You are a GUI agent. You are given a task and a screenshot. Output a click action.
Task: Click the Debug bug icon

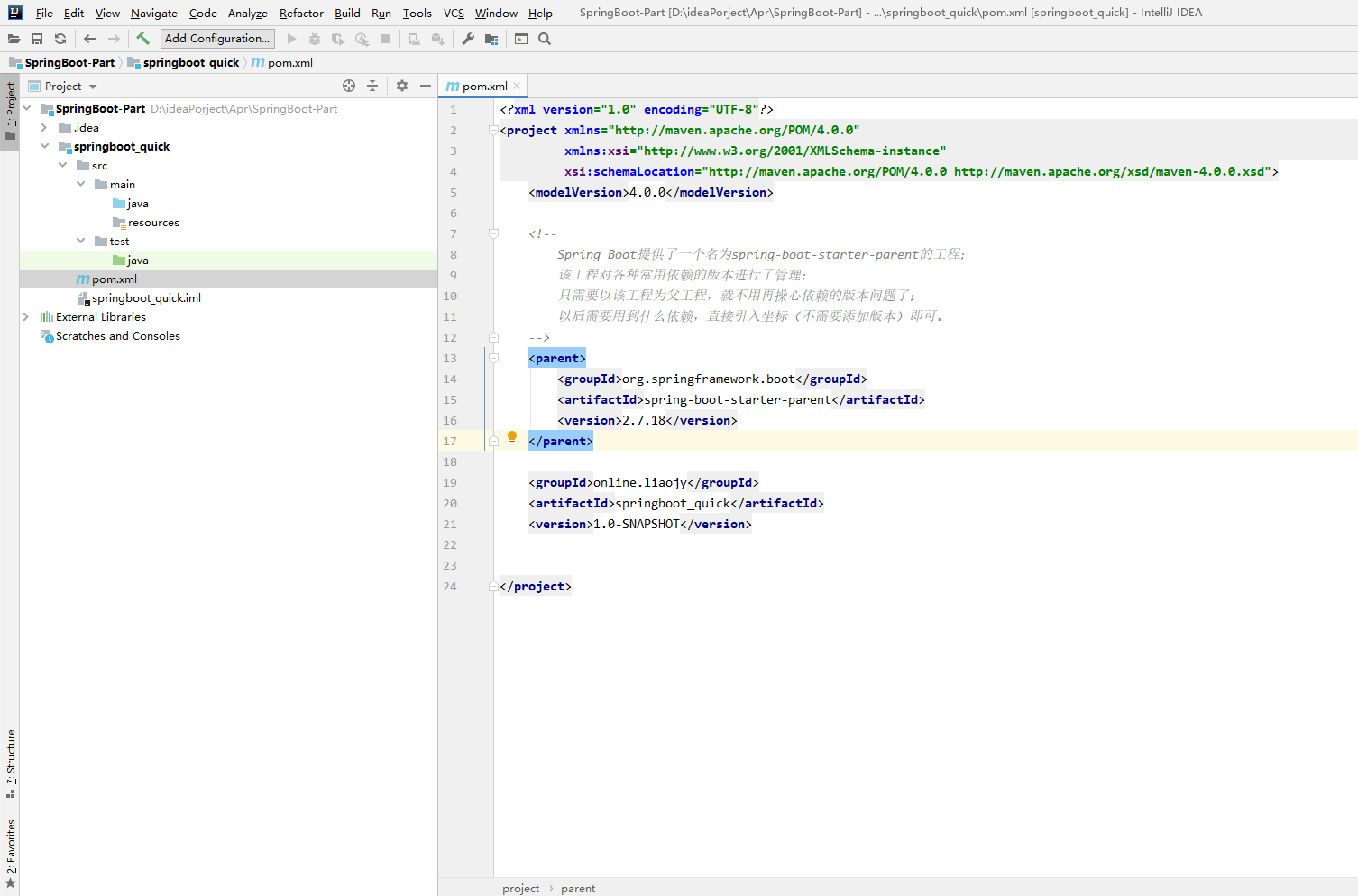(x=315, y=39)
